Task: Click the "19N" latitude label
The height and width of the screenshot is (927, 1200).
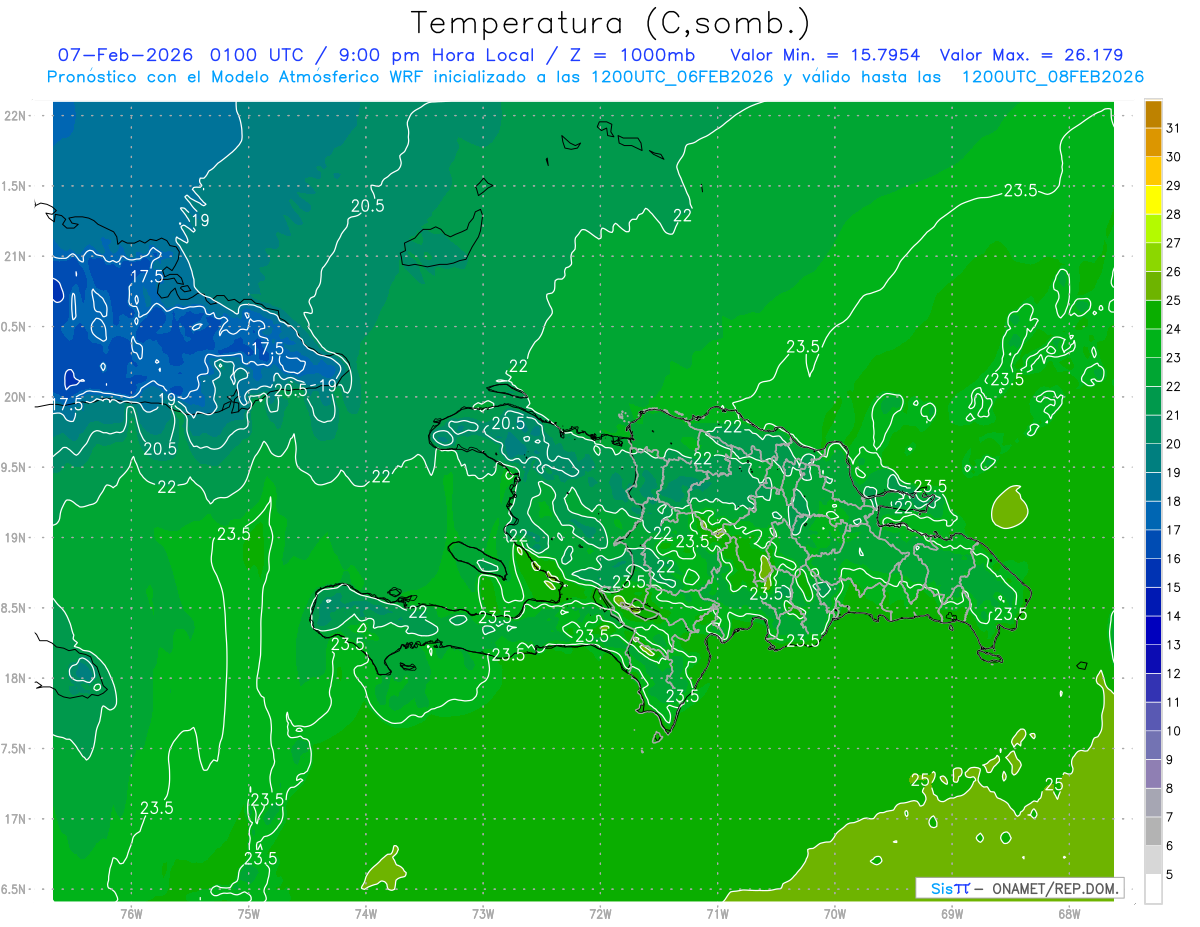Action: (x=17, y=537)
